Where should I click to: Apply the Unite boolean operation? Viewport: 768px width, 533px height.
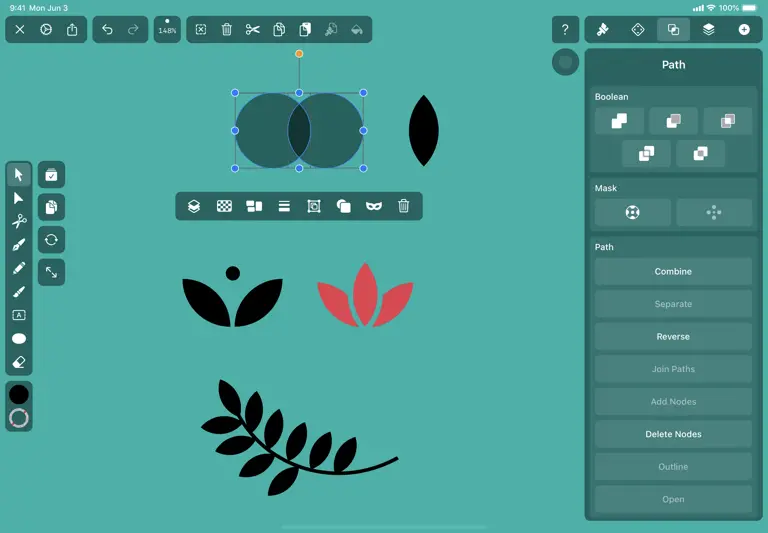(619, 121)
